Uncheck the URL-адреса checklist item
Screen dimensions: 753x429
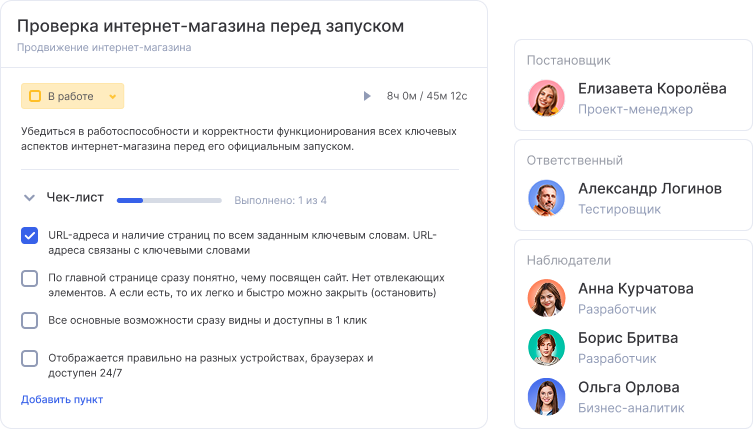tap(30, 236)
